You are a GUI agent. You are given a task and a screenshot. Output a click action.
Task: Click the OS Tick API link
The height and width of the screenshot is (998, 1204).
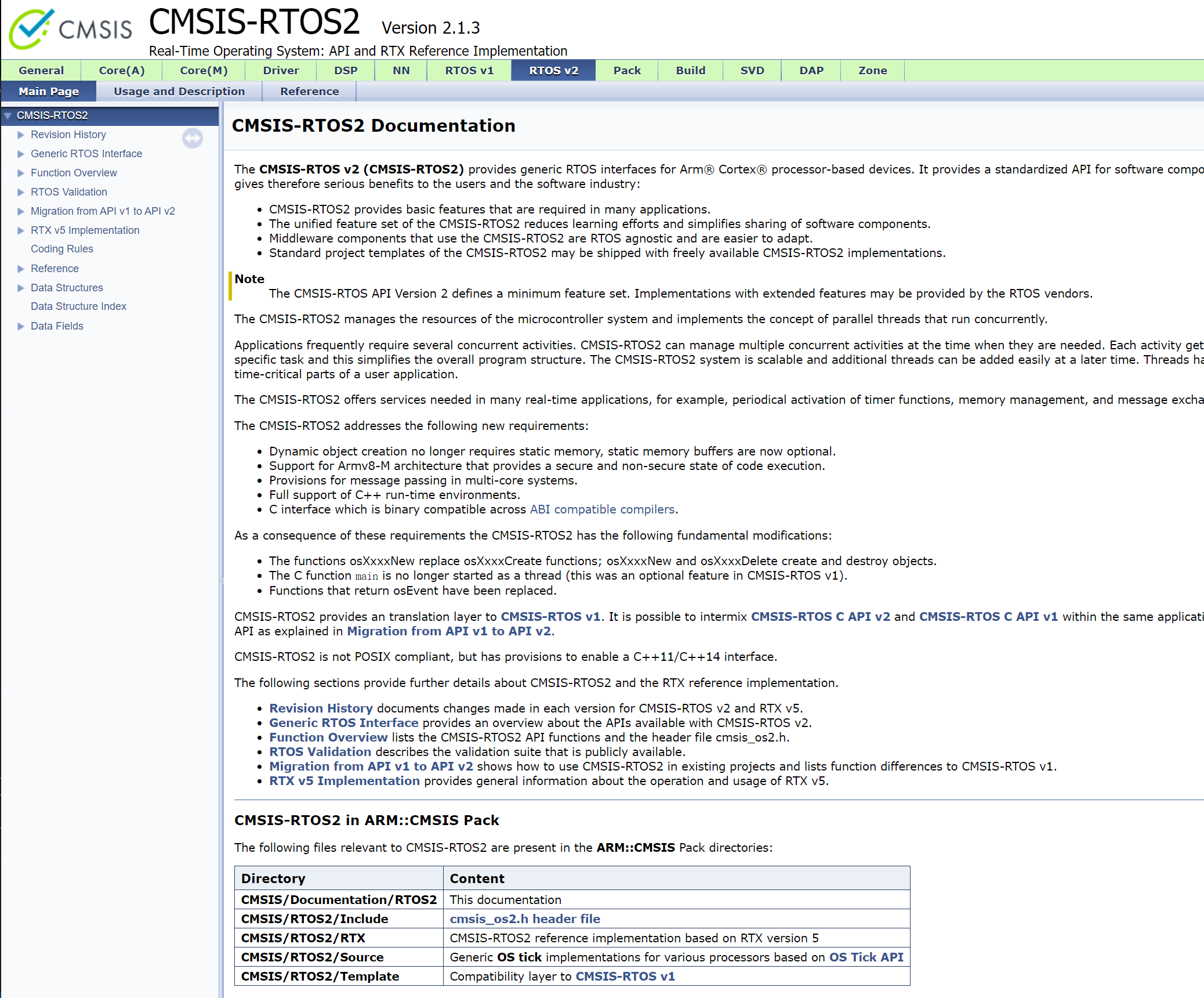(866, 957)
